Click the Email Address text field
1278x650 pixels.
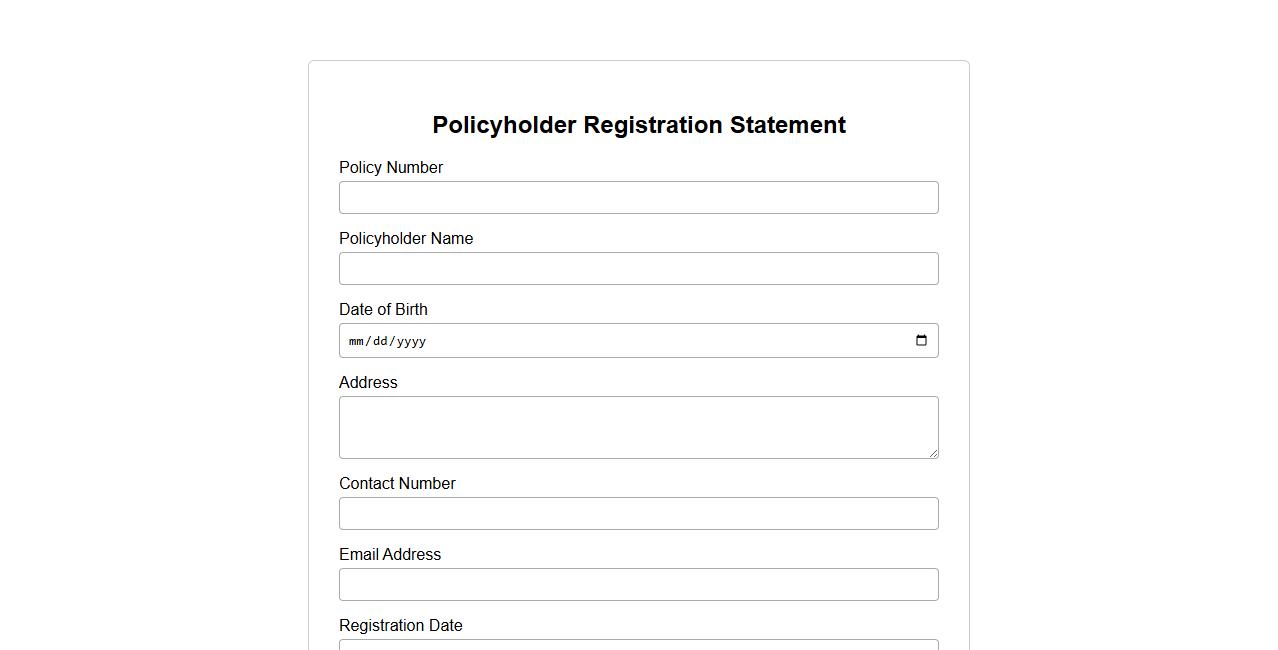638,585
